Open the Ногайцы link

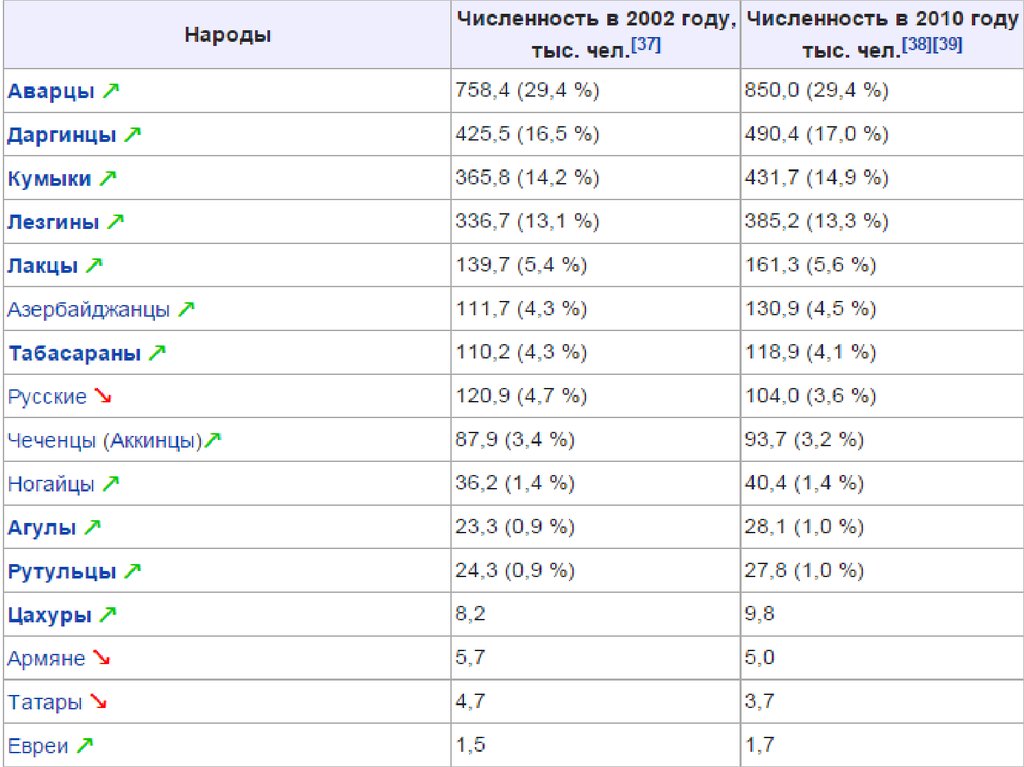[51, 484]
